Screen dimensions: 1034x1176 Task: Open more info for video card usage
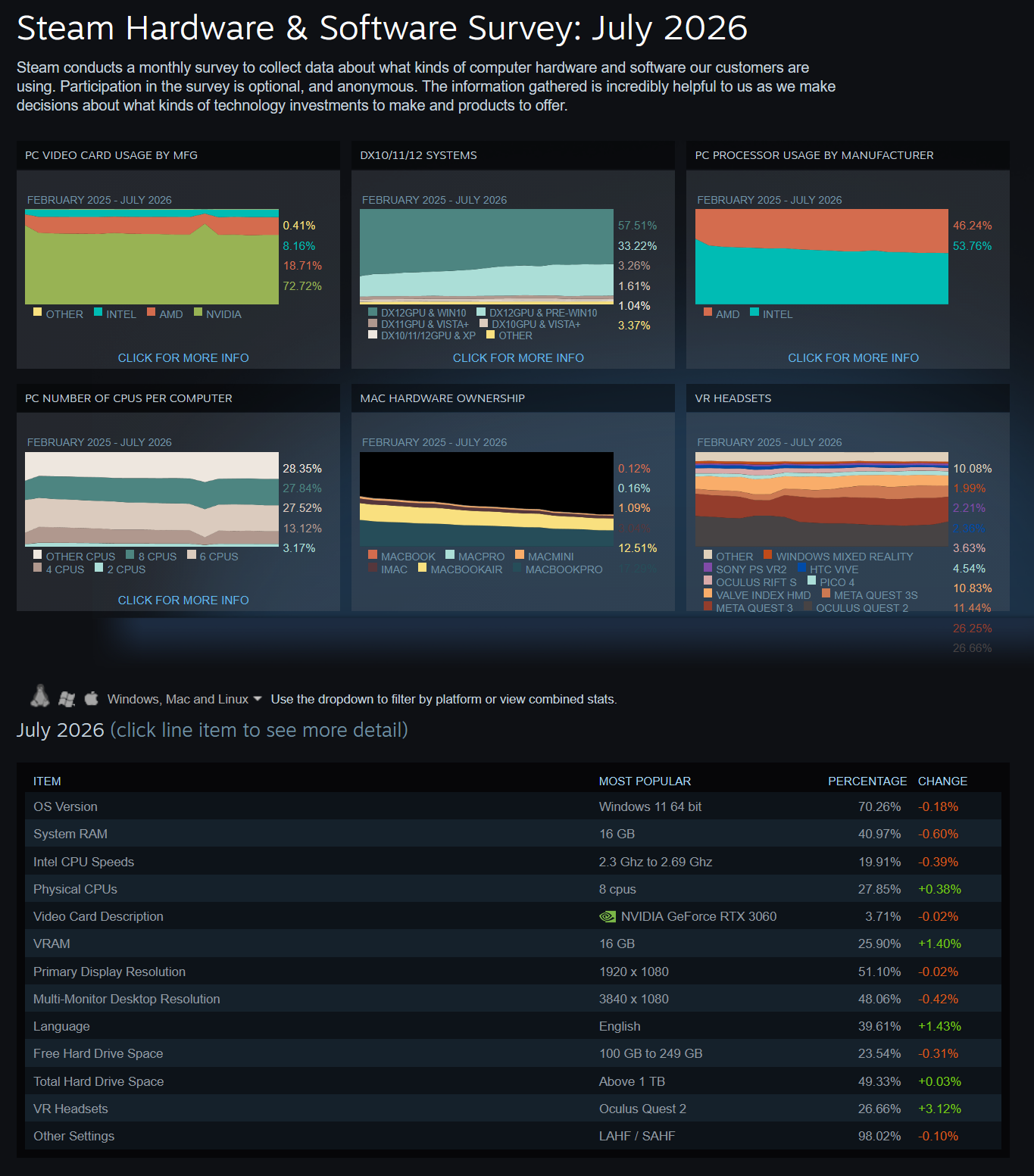tap(183, 357)
